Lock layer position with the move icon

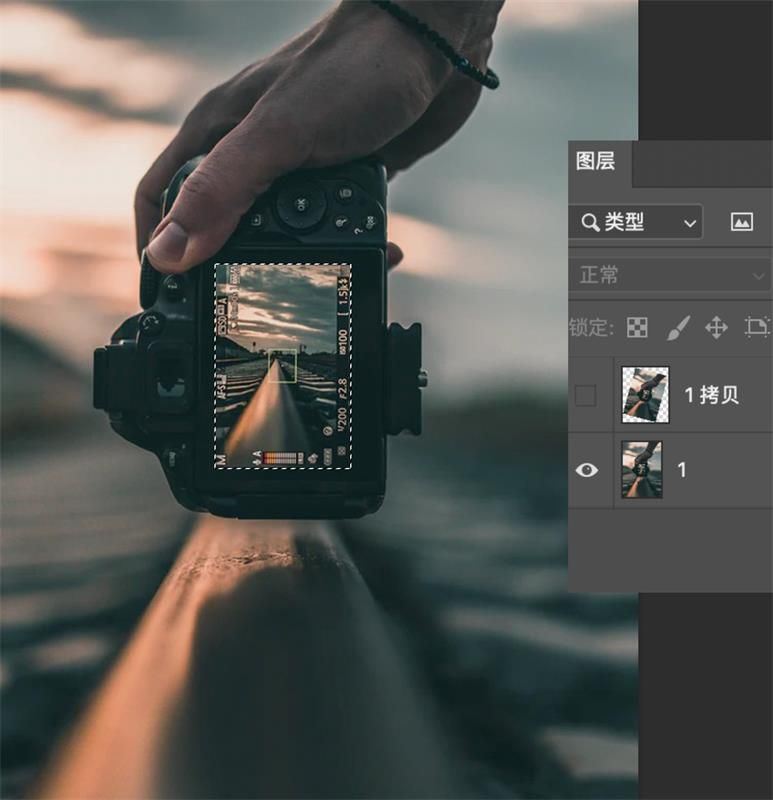[716, 327]
